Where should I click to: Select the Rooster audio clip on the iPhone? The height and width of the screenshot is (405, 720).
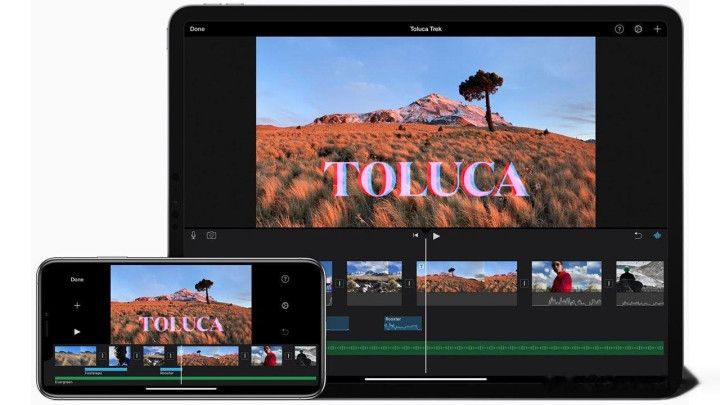[x=171, y=369]
